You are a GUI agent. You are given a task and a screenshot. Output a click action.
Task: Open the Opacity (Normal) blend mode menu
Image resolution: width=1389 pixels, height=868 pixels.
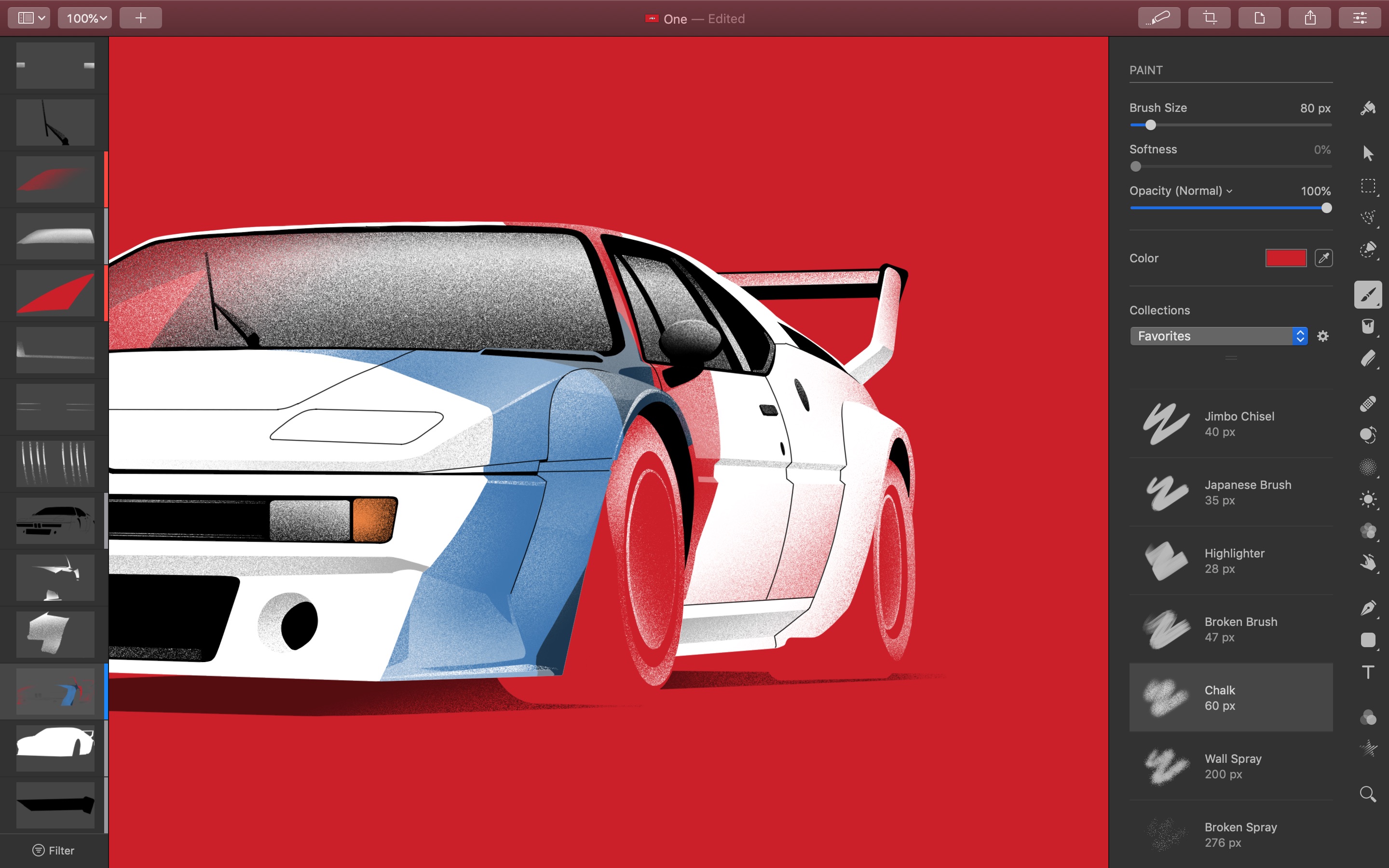(1181, 190)
